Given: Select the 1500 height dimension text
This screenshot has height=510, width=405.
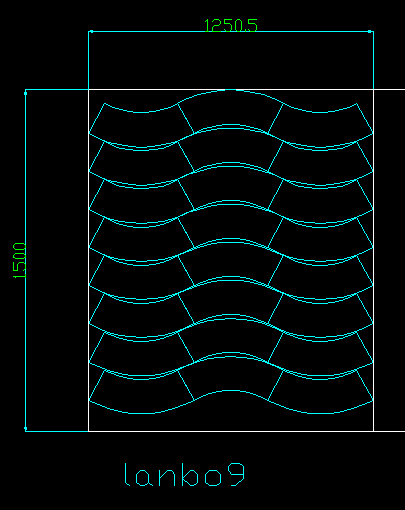Looking at the screenshot, I should [19, 261].
